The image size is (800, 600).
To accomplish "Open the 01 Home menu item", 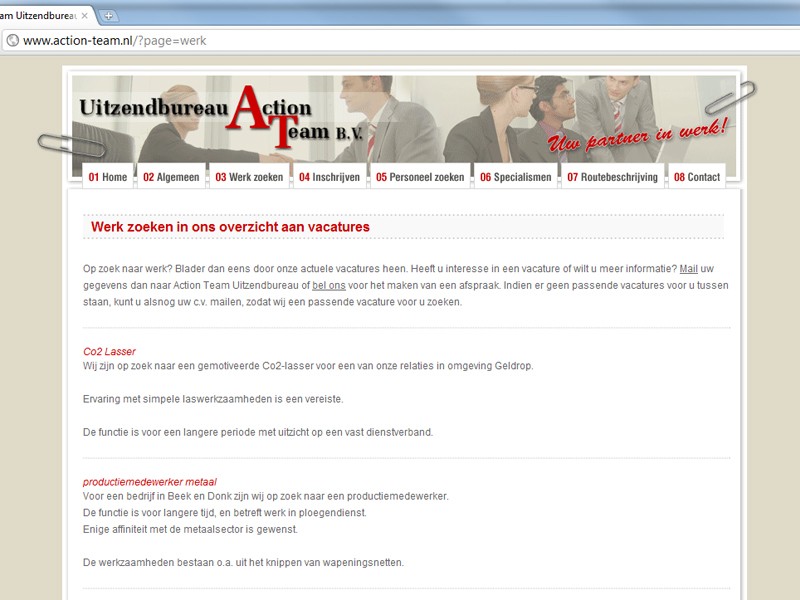I will (x=108, y=177).
